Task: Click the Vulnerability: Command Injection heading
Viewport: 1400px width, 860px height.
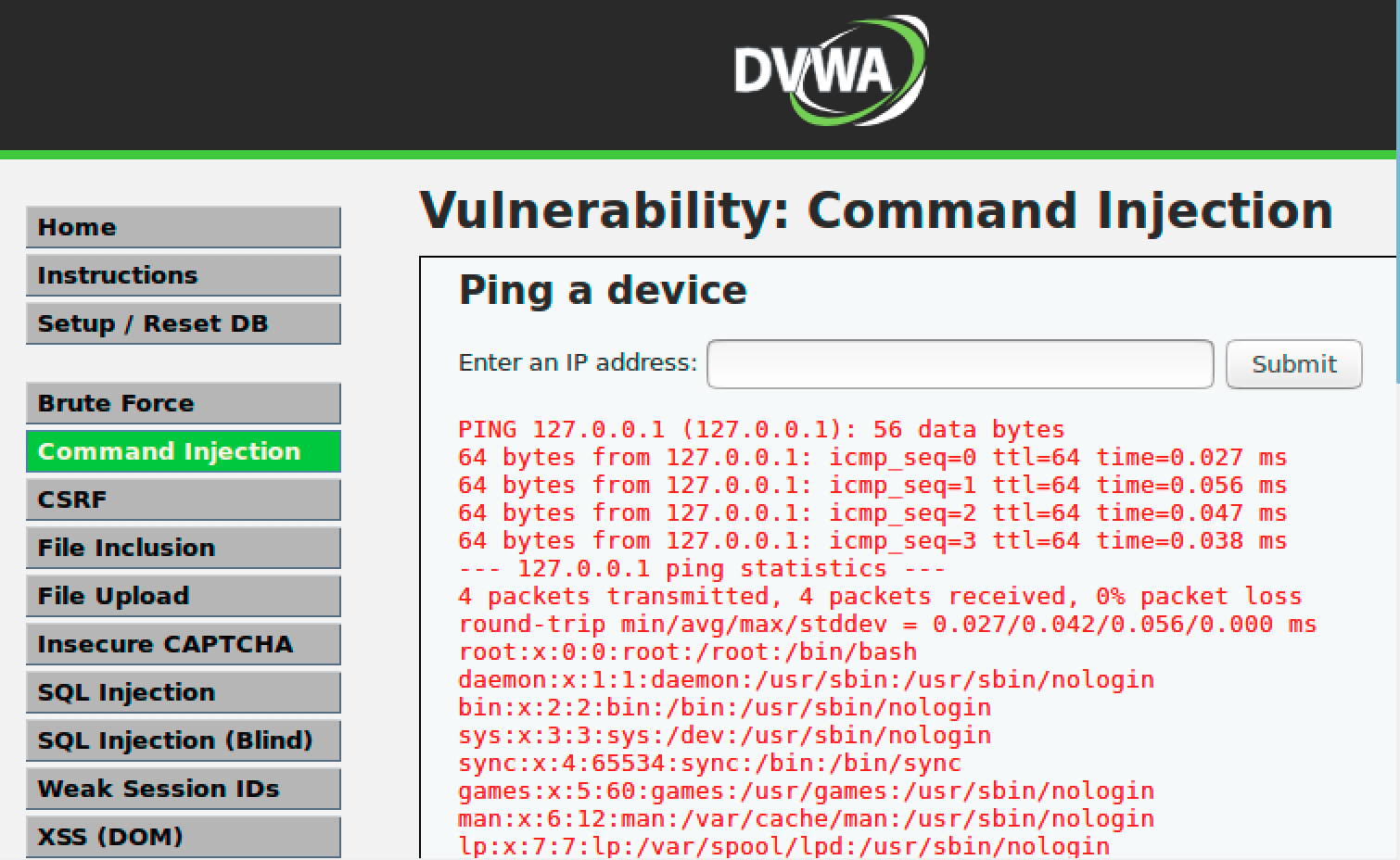Action: pyautogui.click(x=876, y=210)
